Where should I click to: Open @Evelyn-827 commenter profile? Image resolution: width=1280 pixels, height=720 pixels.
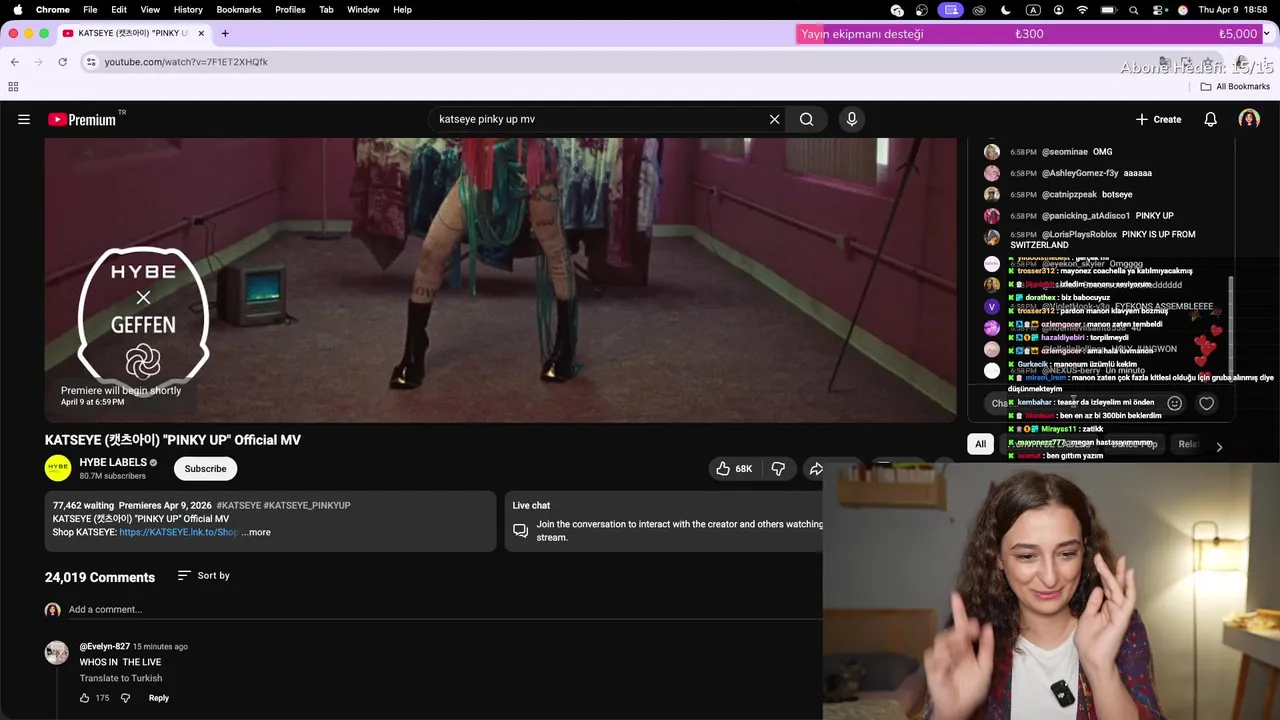pos(105,646)
